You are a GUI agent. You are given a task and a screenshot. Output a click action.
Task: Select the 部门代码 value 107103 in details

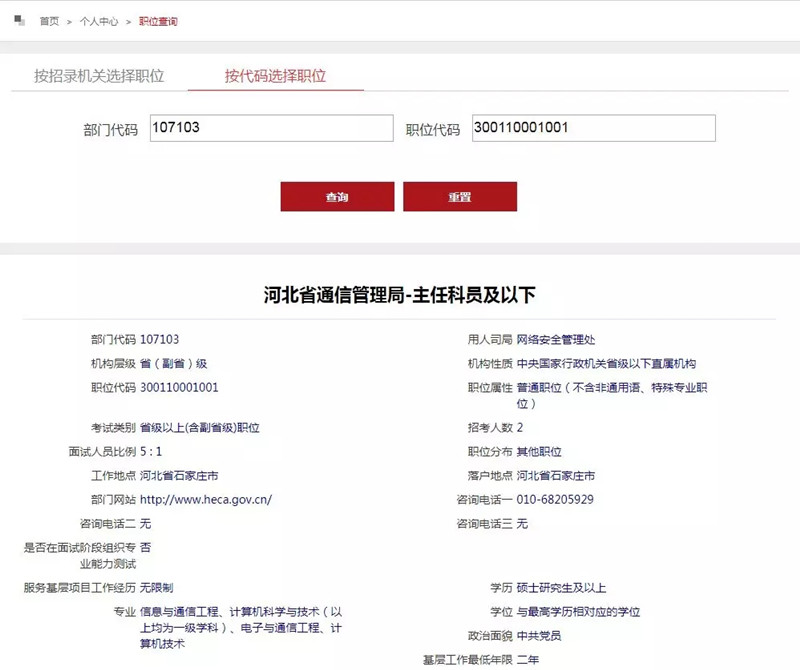click(x=160, y=339)
